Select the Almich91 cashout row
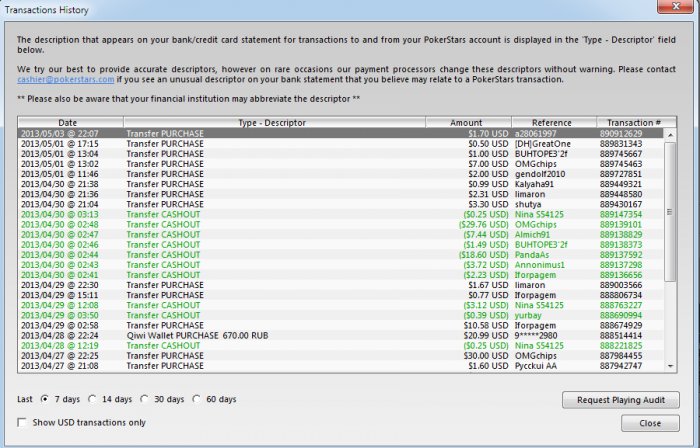The image size is (700, 448). pyautogui.click(x=341, y=235)
